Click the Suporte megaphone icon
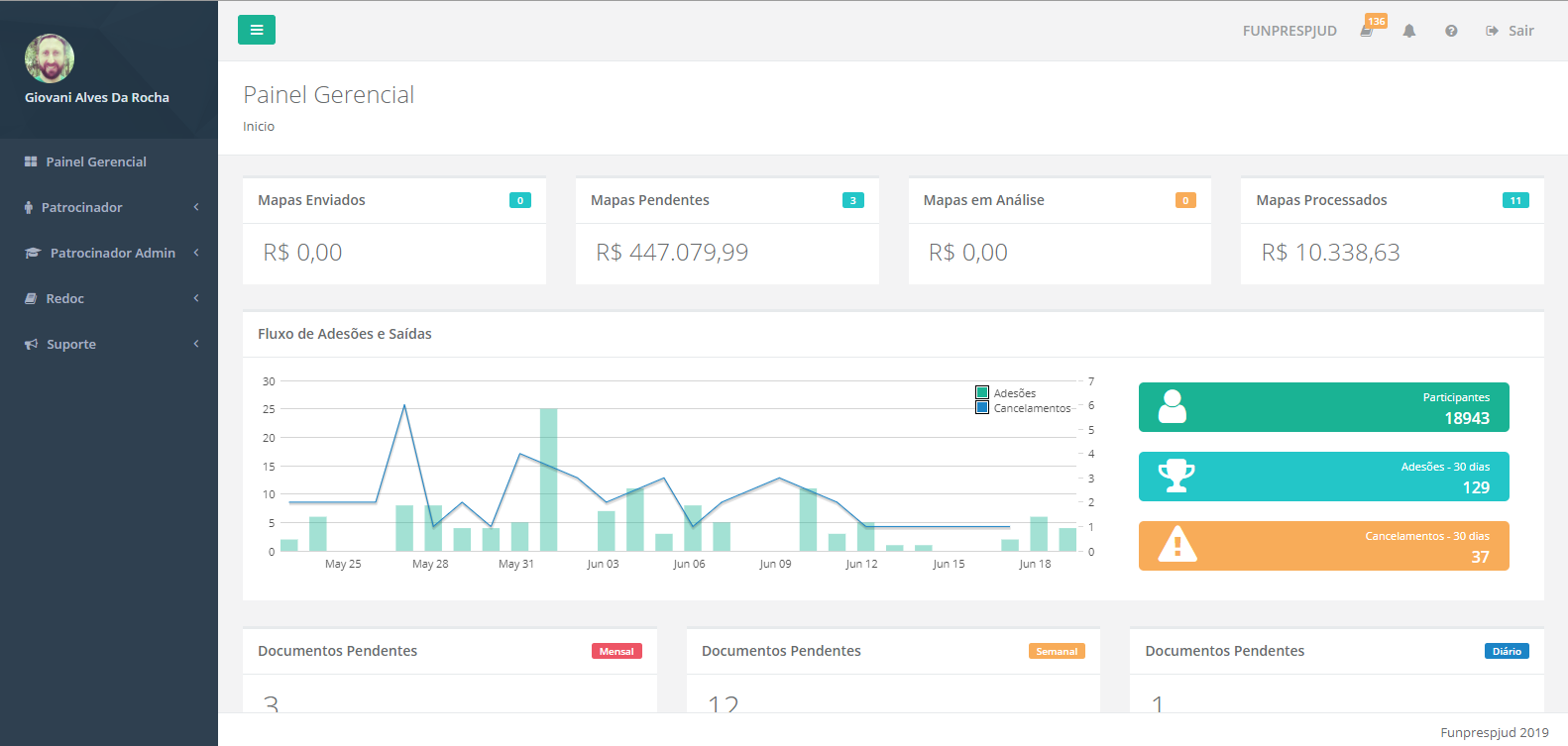The width and height of the screenshot is (1568, 746). click(31, 344)
